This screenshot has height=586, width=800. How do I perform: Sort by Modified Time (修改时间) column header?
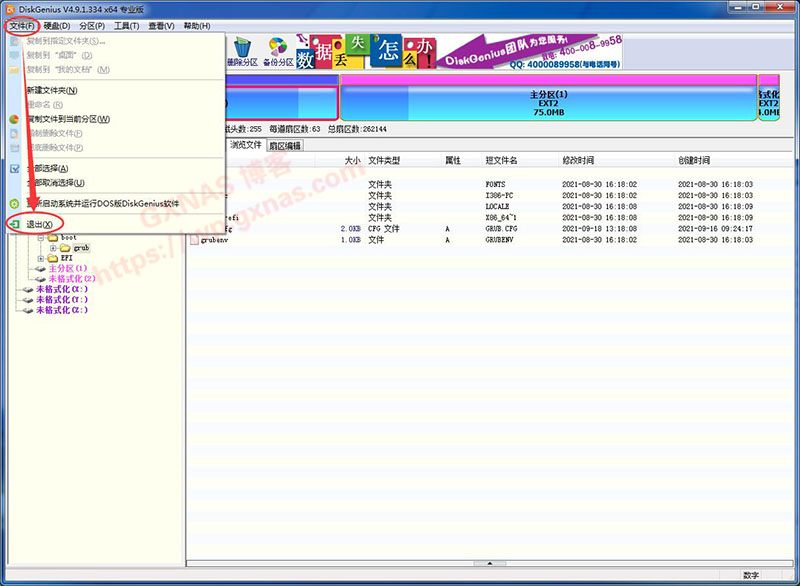578,160
